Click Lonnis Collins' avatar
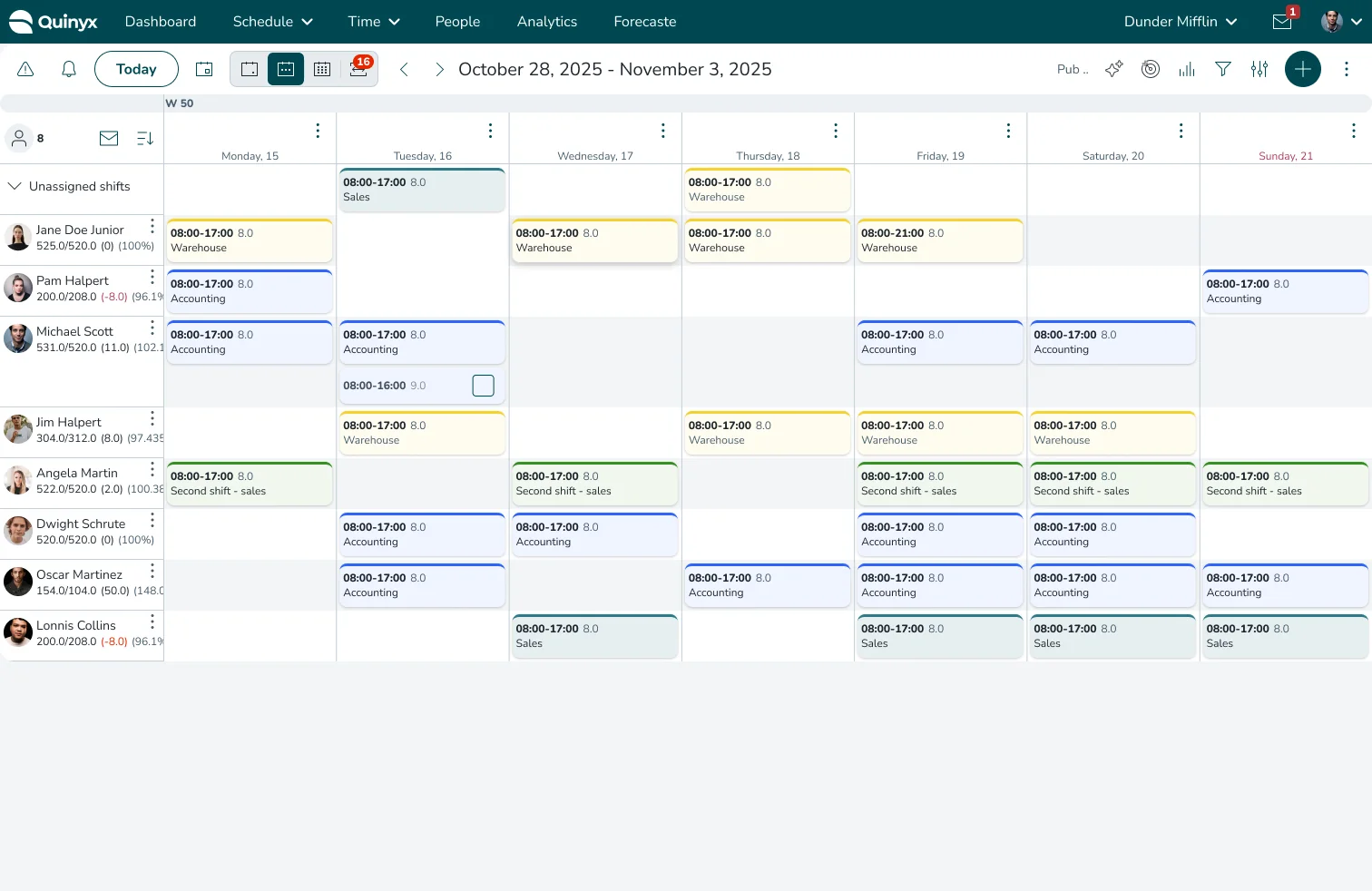 click(18, 632)
